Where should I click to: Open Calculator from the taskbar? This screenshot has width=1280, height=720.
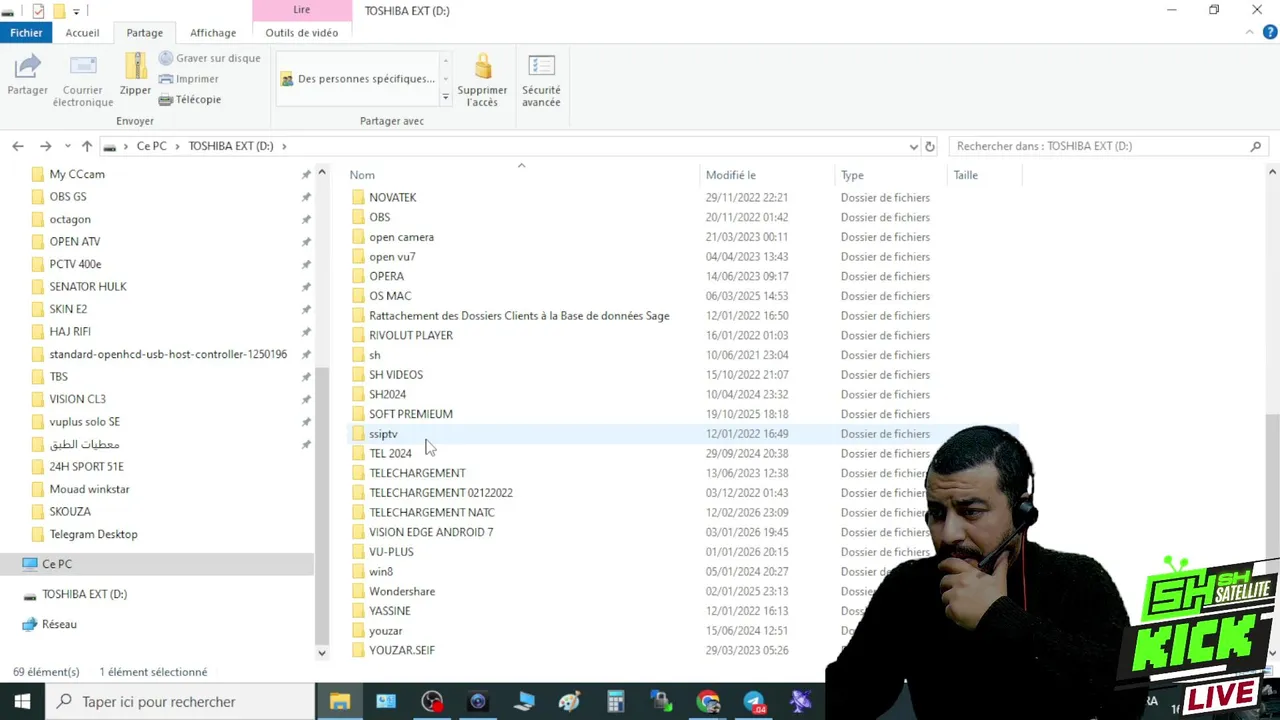coord(615,701)
